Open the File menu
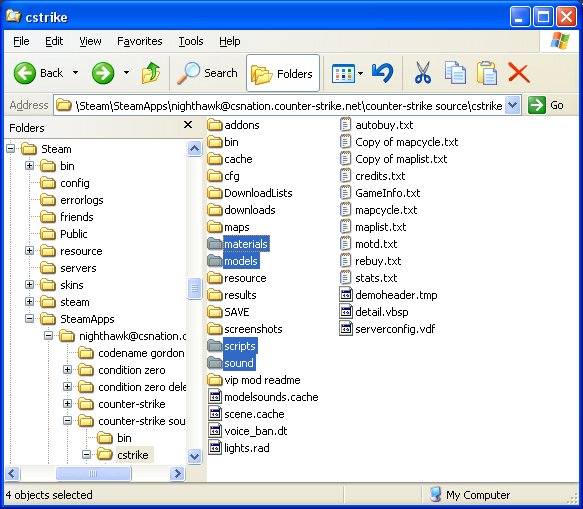583x509 pixels. (21, 41)
